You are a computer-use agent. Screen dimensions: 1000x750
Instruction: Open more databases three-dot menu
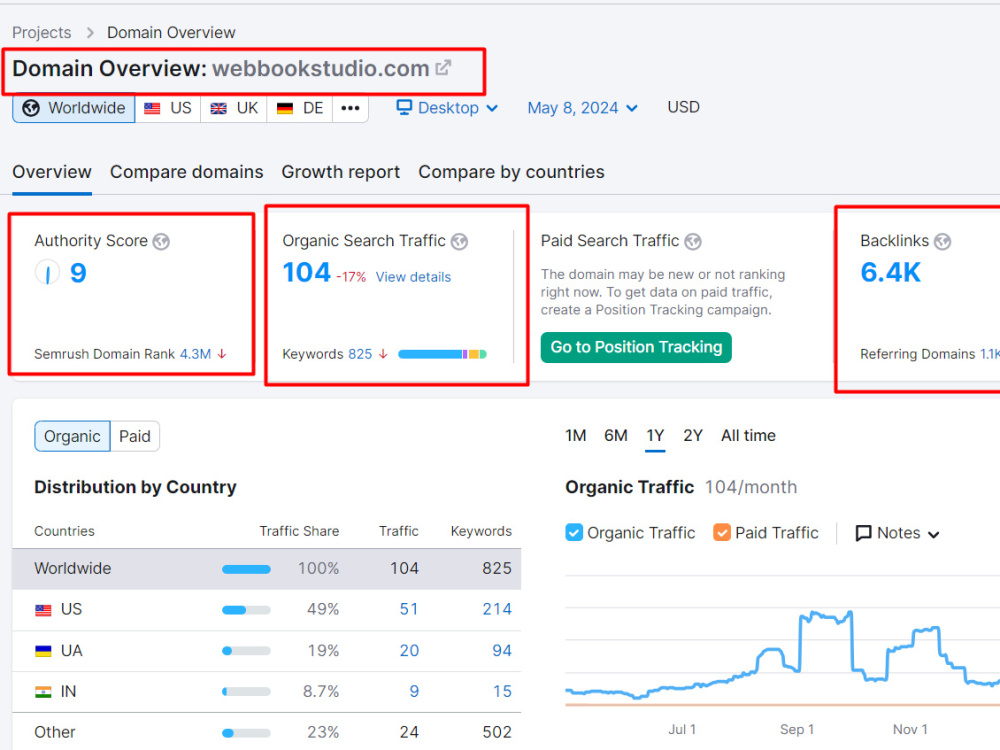[x=350, y=108]
